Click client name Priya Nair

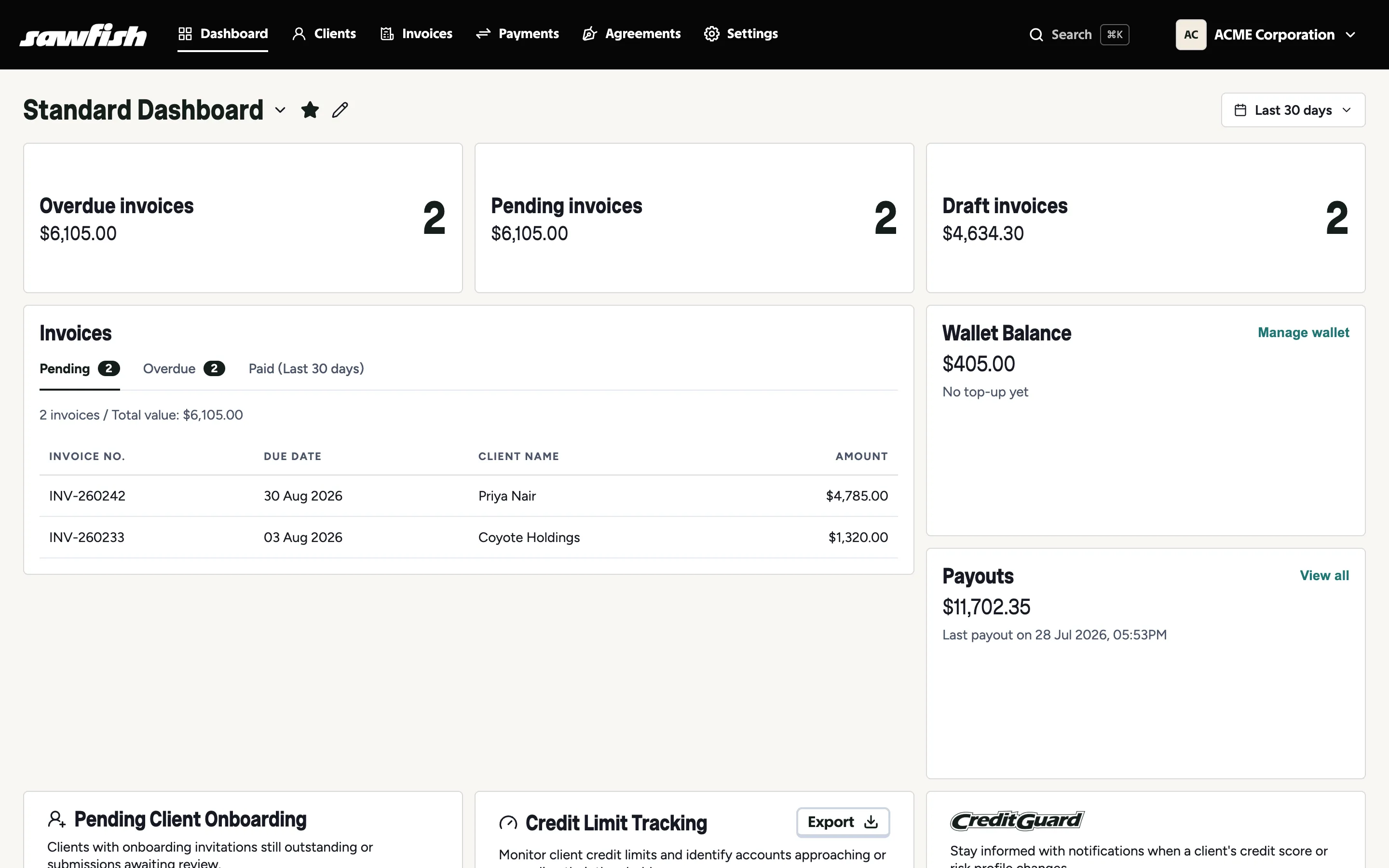click(x=507, y=496)
